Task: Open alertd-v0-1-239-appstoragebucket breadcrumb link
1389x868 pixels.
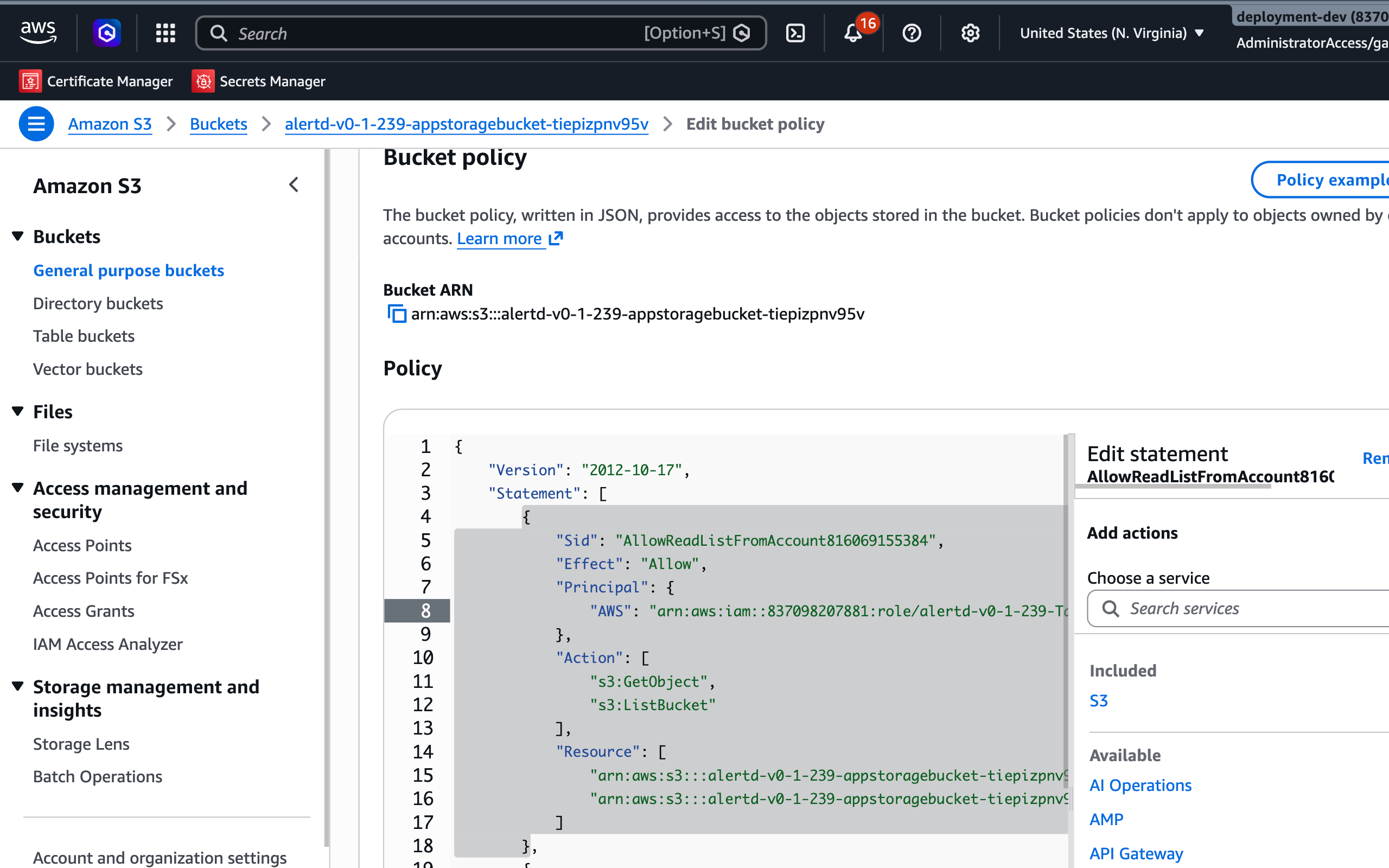Action: pyautogui.click(x=466, y=124)
